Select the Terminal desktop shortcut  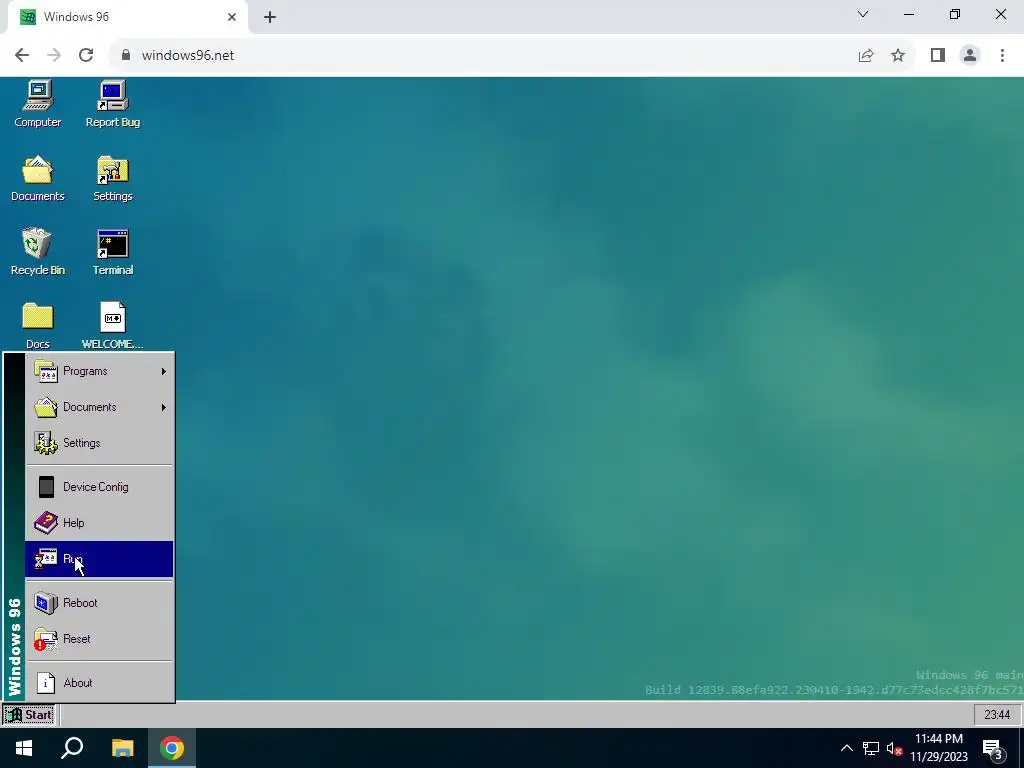tap(113, 252)
